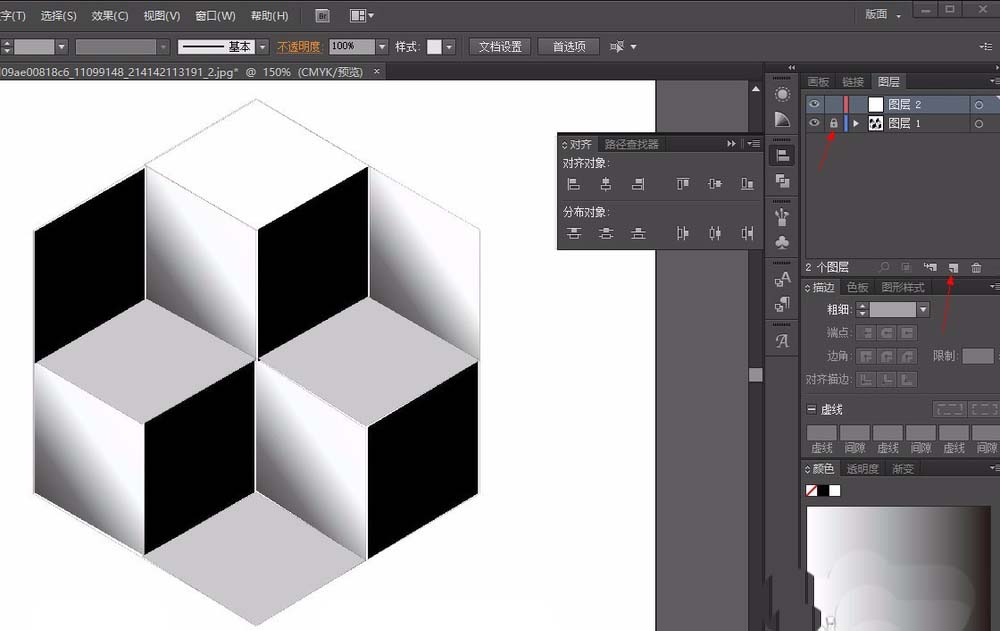
Task: Click the vertical align top icon
Action: (682, 184)
